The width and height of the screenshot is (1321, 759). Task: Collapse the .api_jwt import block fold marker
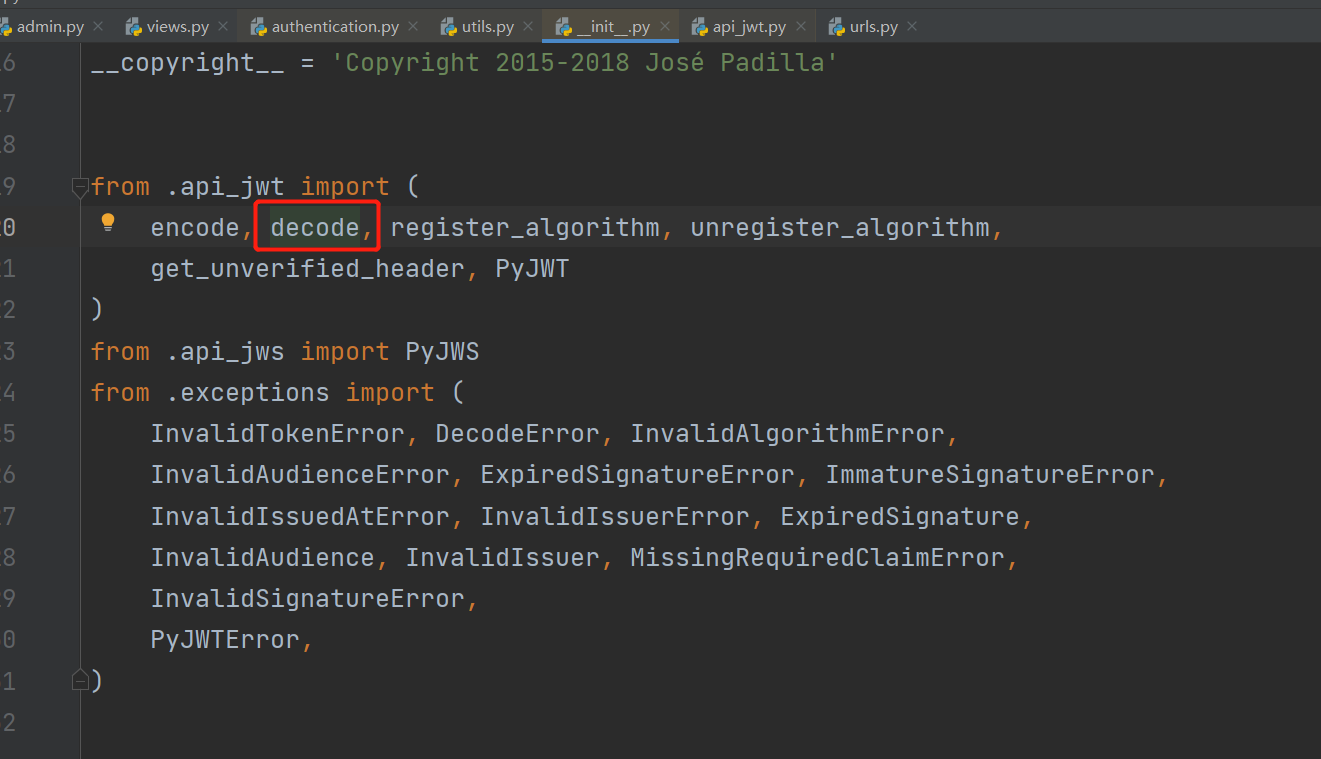point(80,186)
